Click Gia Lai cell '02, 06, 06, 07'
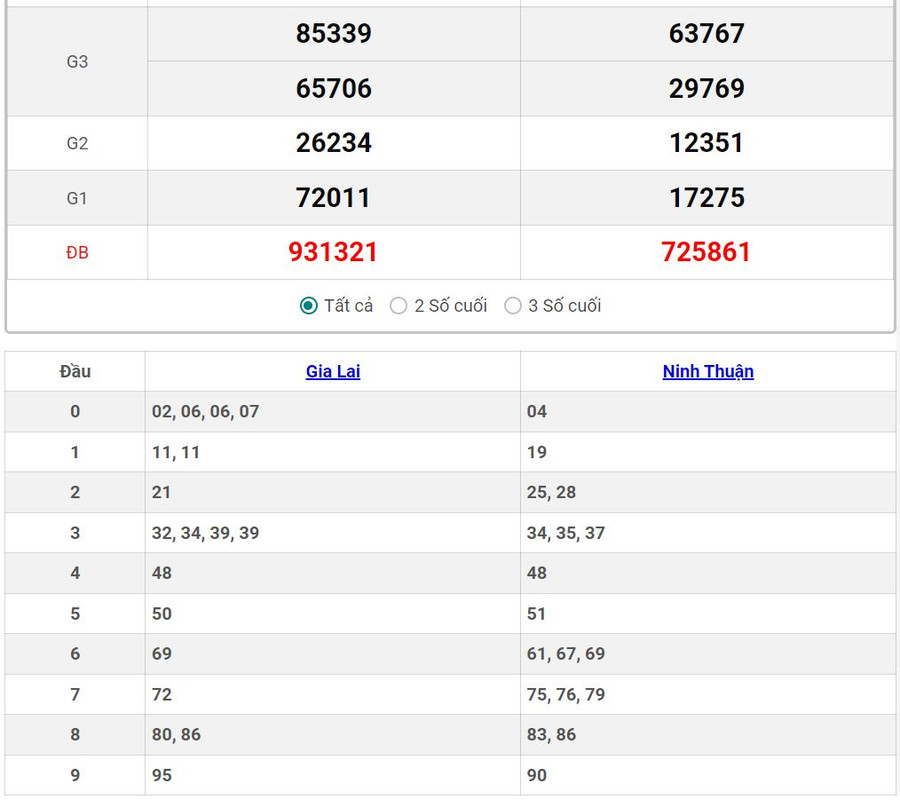 (205, 411)
